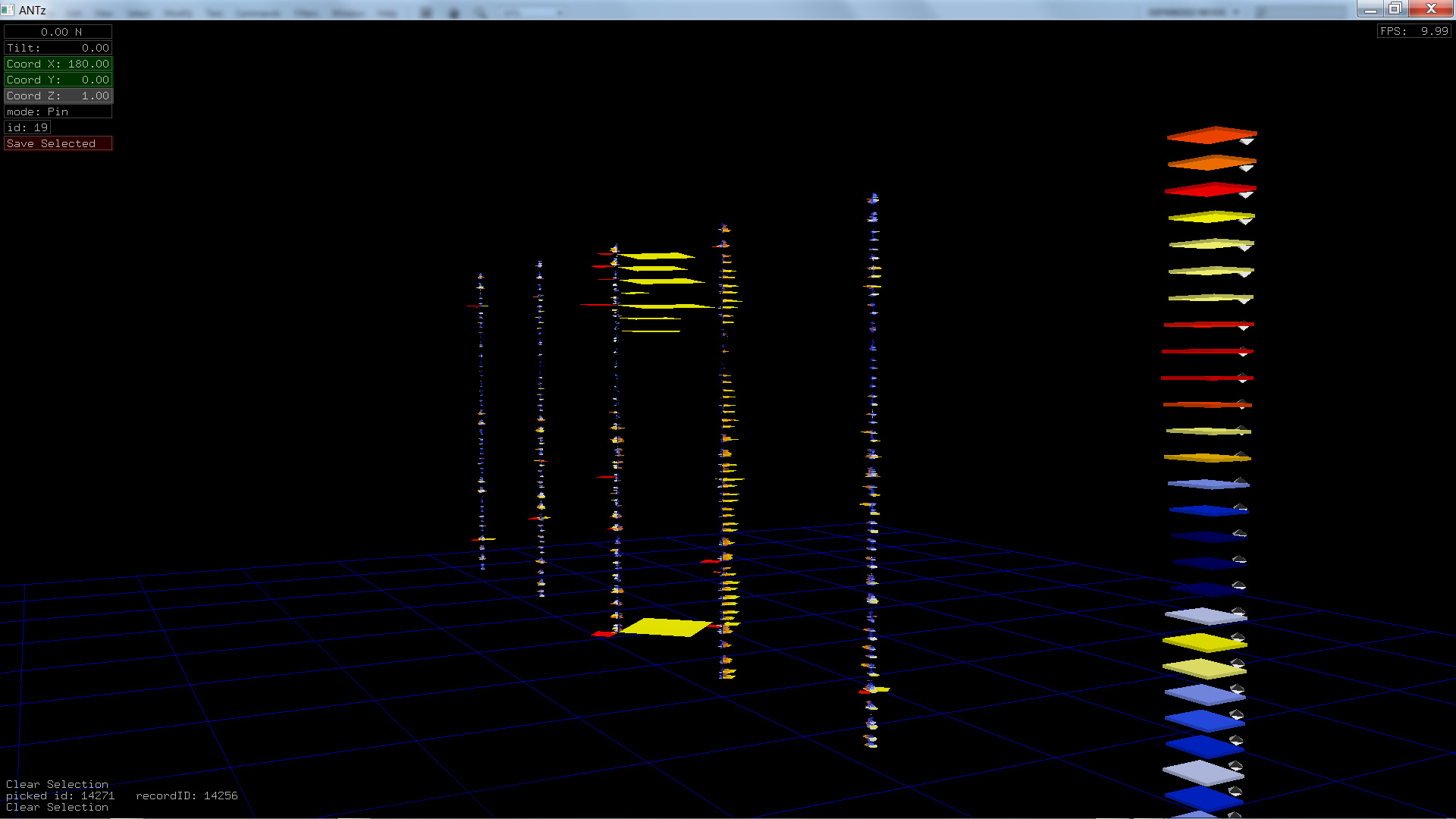Click the compass heading 0.00 N field

58,32
